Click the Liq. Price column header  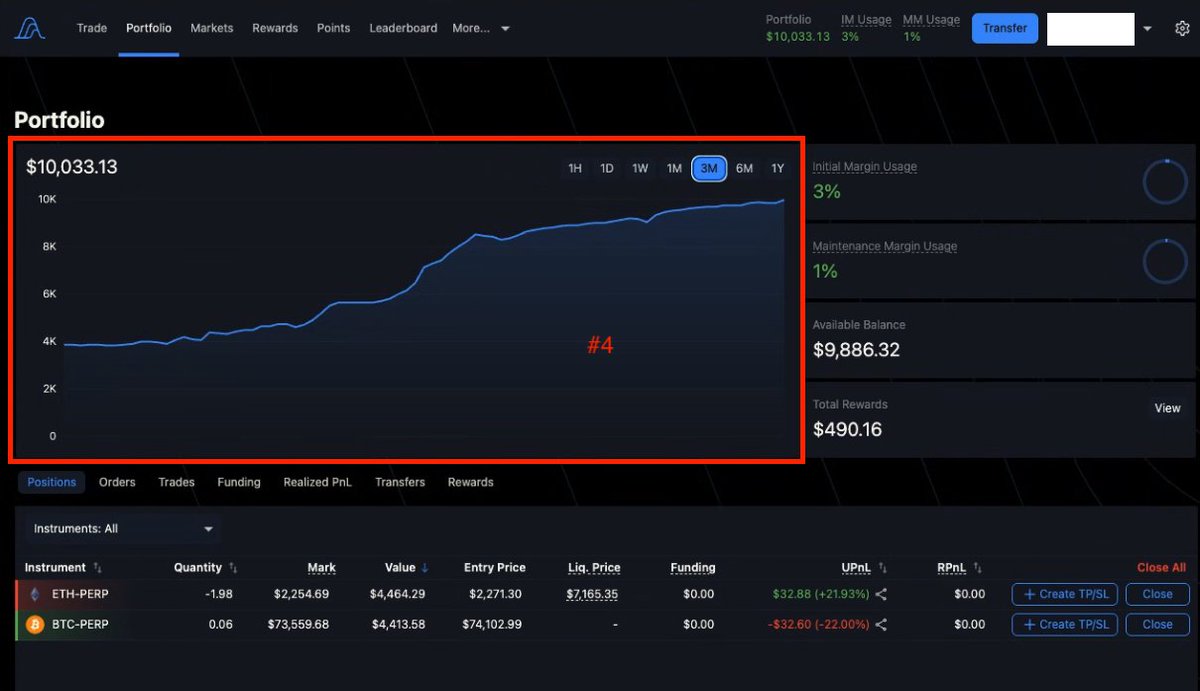click(594, 568)
